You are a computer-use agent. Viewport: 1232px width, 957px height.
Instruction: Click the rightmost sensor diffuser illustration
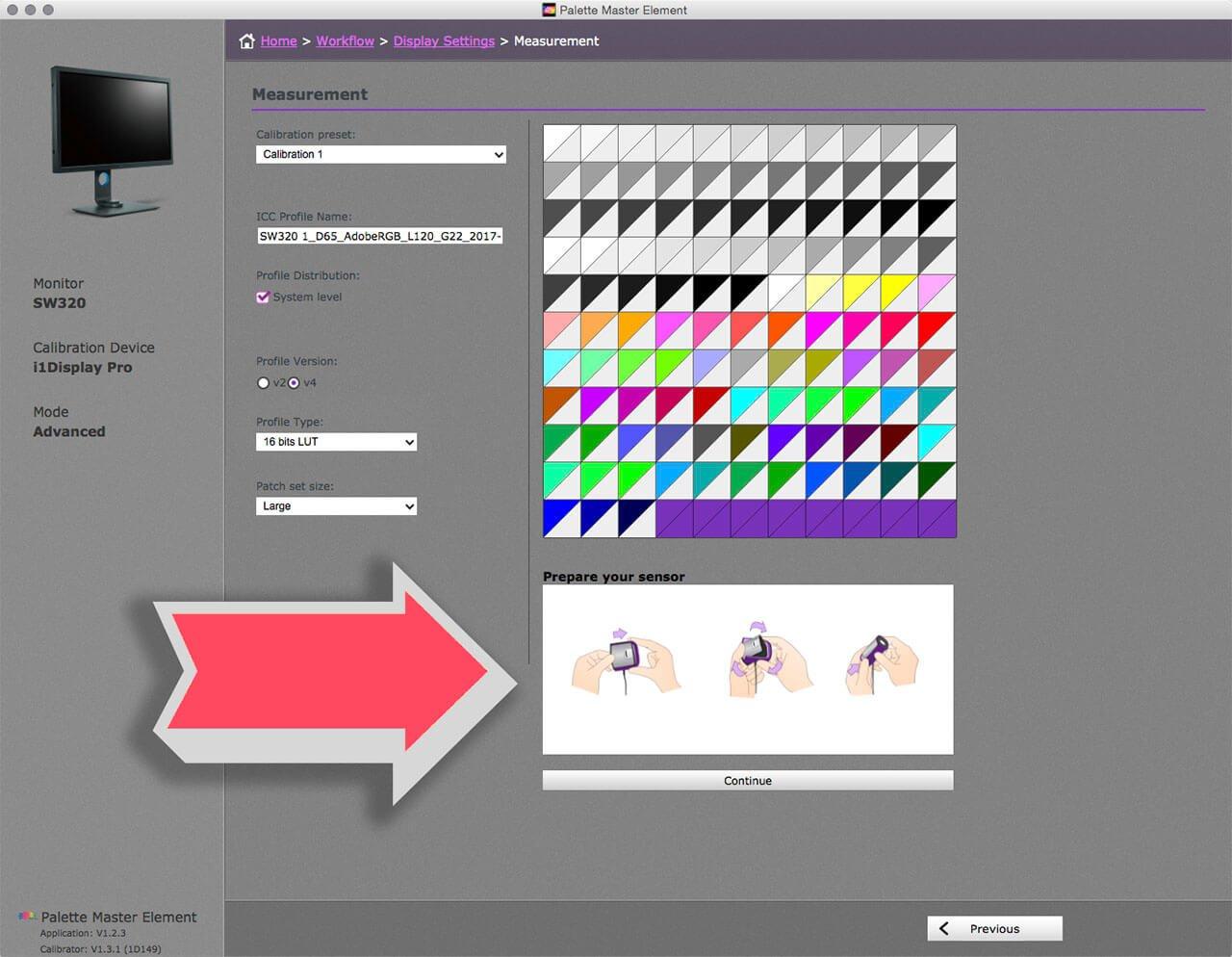coord(879,661)
